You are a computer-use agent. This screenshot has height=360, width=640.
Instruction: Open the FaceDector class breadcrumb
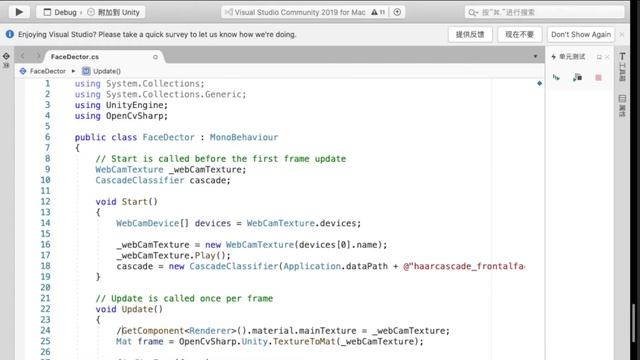(x=48, y=71)
